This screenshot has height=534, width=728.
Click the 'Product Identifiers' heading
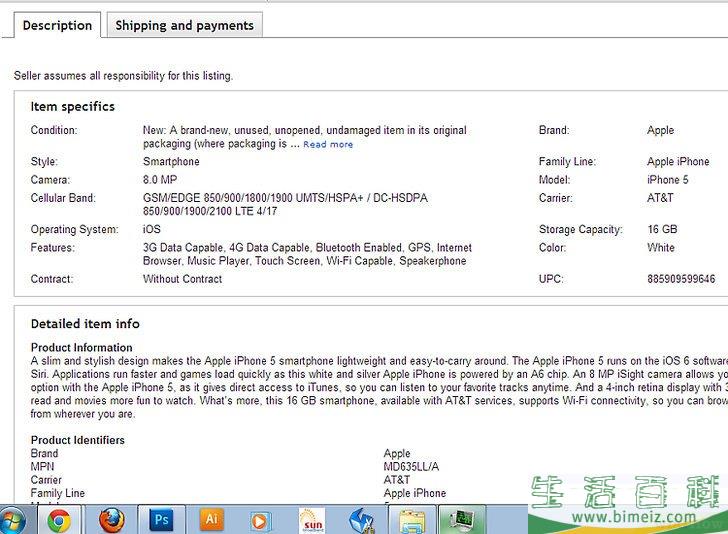pyautogui.click(x=78, y=440)
